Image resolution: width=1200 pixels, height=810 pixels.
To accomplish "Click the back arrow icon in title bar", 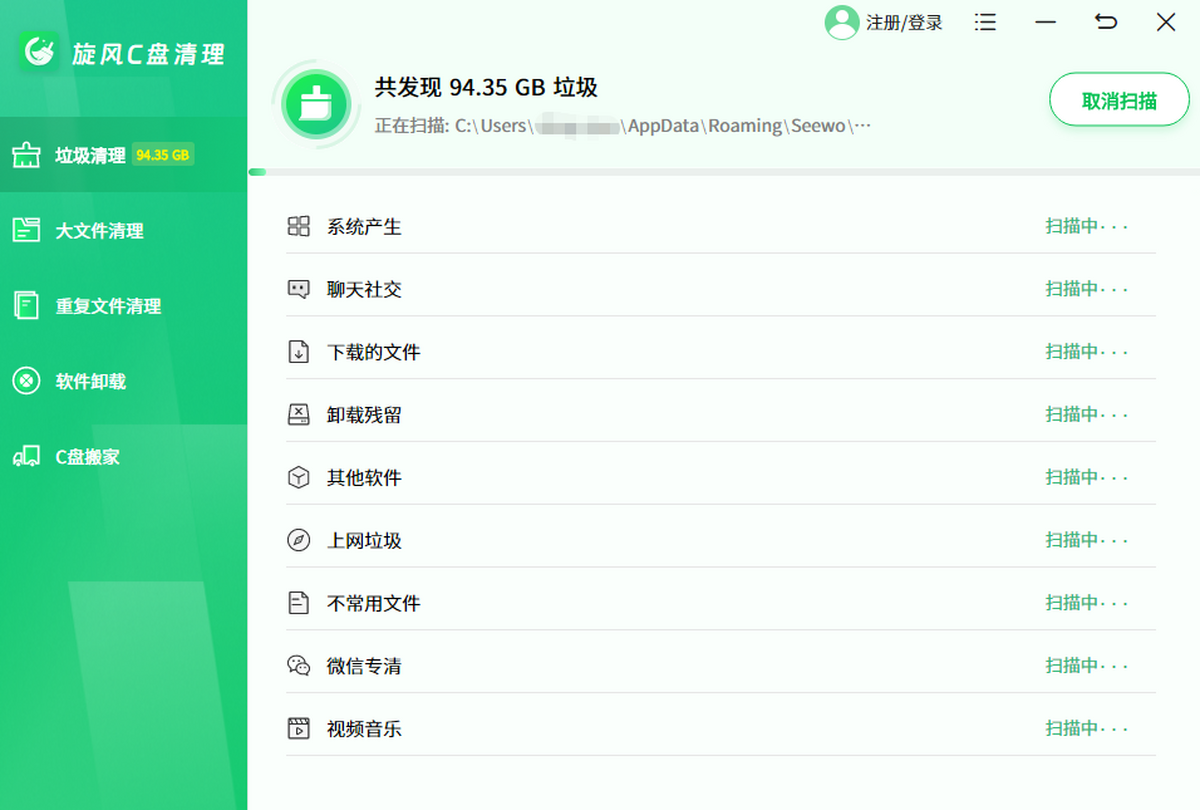I will [x=1106, y=22].
